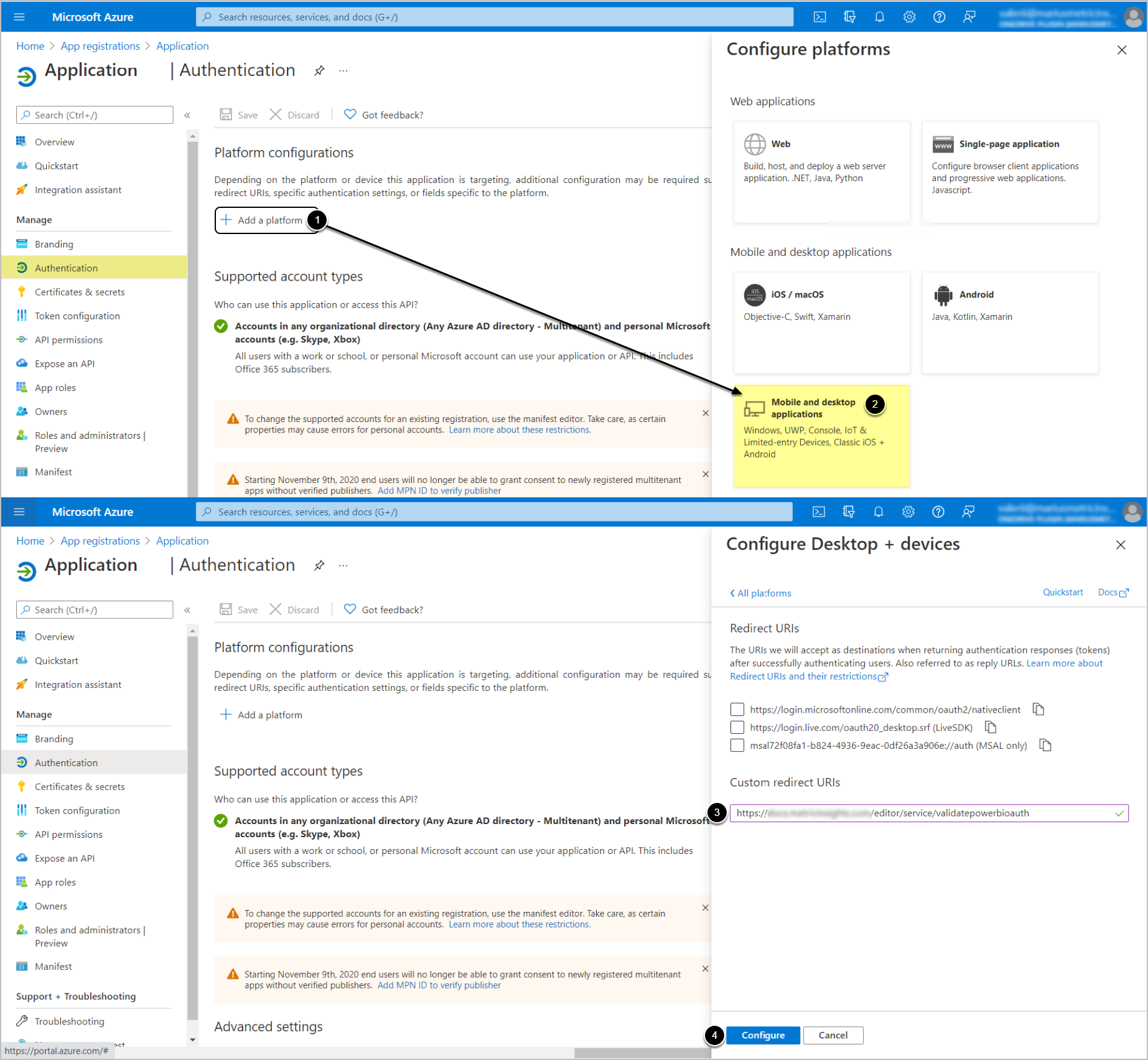
Task: Check the msal auth (MSAL only) URI box
Action: (737, 745)
